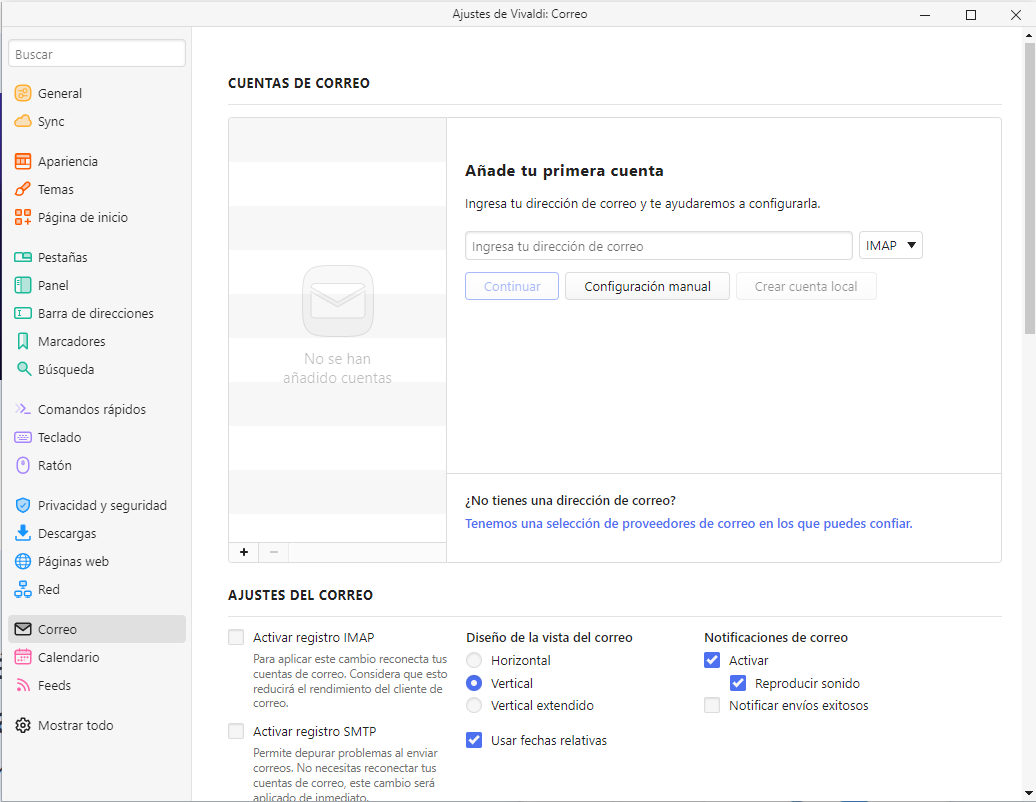This screenshot has width=1036, height=802.
Task: Click the Calendario calendar icon
Action: [23, 657]
